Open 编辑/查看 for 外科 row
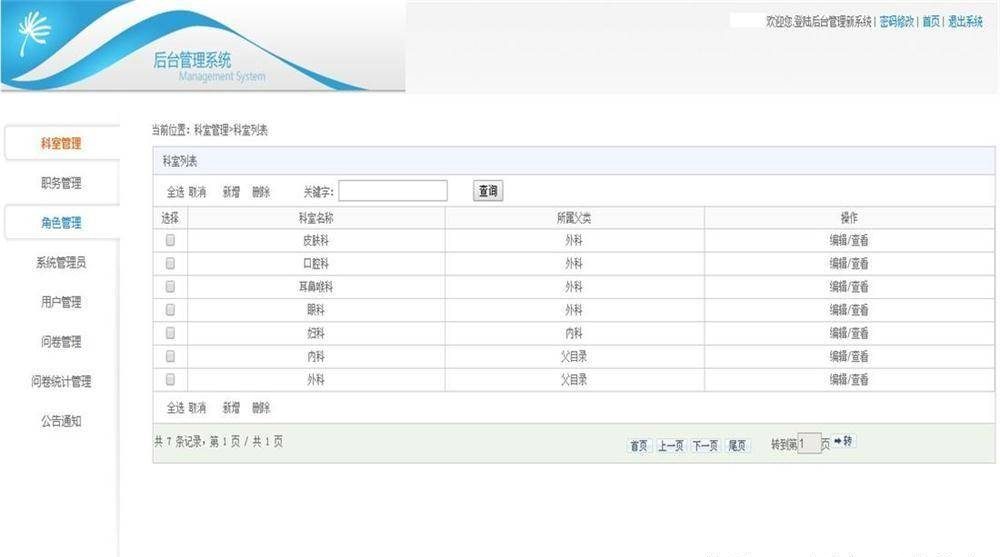The height and width of the screenshot is (557, 1000). (x=849, y=380)
